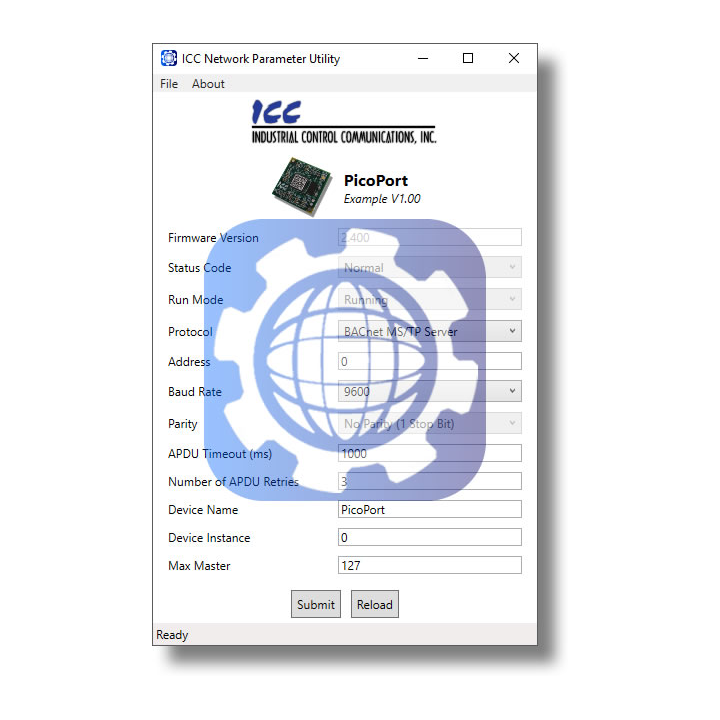Viewport: 720px width, 720px height.
Task: Focus the Number of APDU Retries field
Action: point(429,481)
